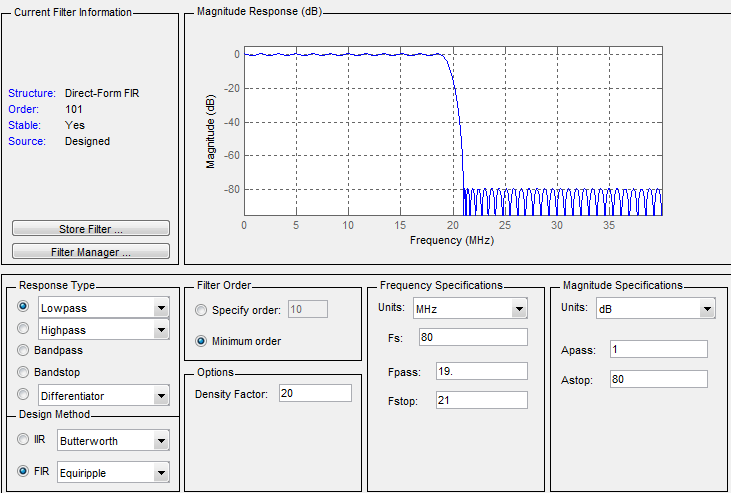Click the 'Direct-Form FIR' structure text
Image resolution: width=731 pixels, height=493 pixels.
click(x=102, y=93)
